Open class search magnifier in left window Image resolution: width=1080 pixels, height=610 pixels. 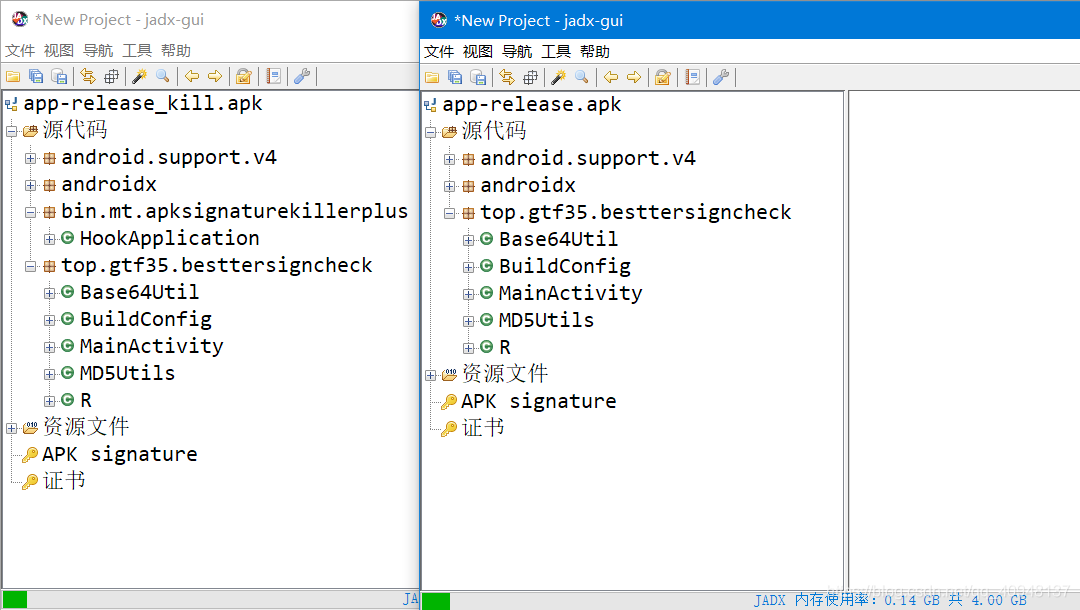pos(163,76)
